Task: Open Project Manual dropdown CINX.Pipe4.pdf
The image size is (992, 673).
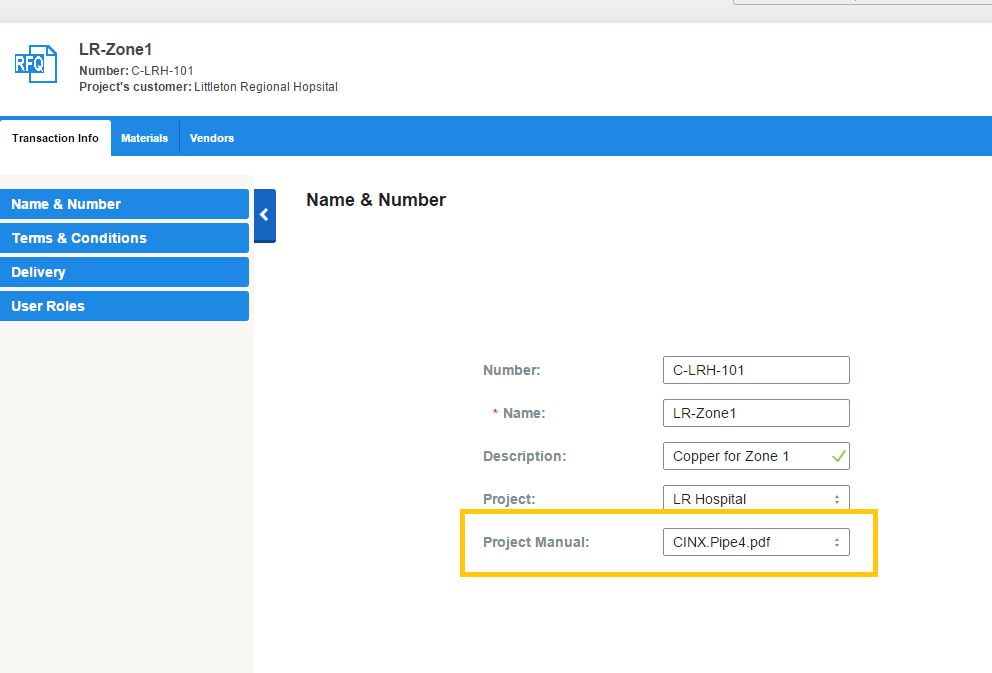Action: [756, 542]
